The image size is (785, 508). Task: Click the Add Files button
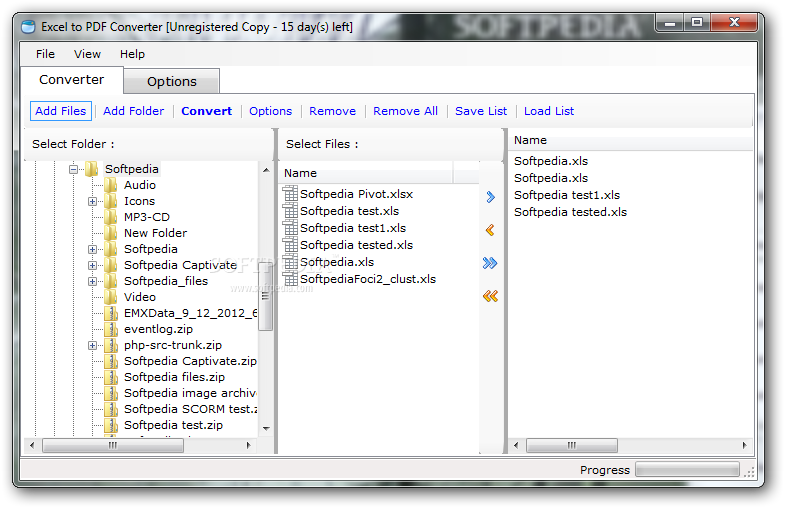click(61, 111)
